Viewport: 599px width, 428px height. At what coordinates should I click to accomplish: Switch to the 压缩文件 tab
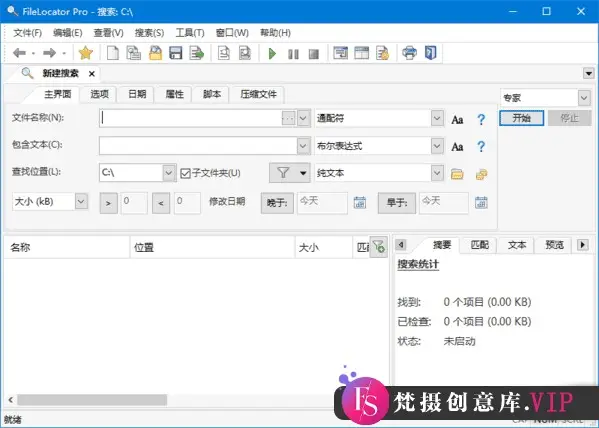[x=259, y=94]
